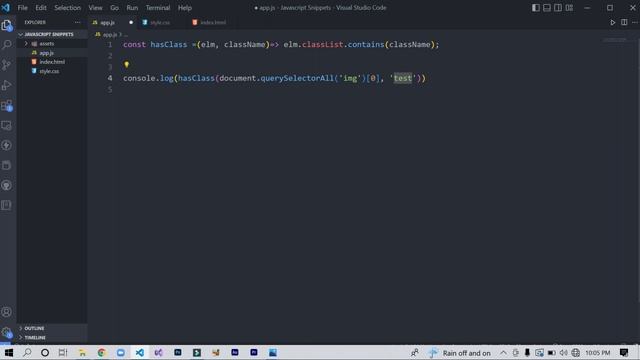Open the File menu
The width and height of the screenshot is (640, 360).
click(22, 8)
